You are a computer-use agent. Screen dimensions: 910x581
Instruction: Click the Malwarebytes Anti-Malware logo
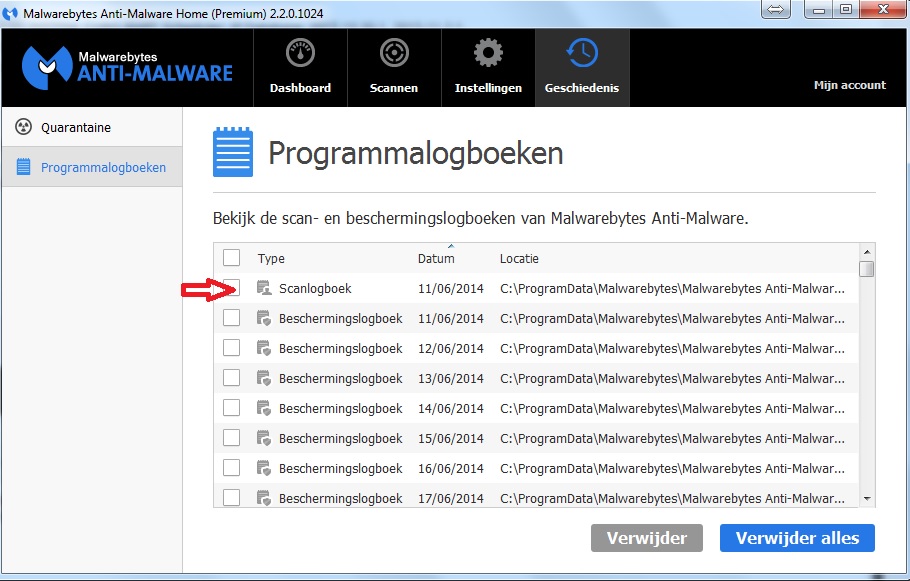126,66
